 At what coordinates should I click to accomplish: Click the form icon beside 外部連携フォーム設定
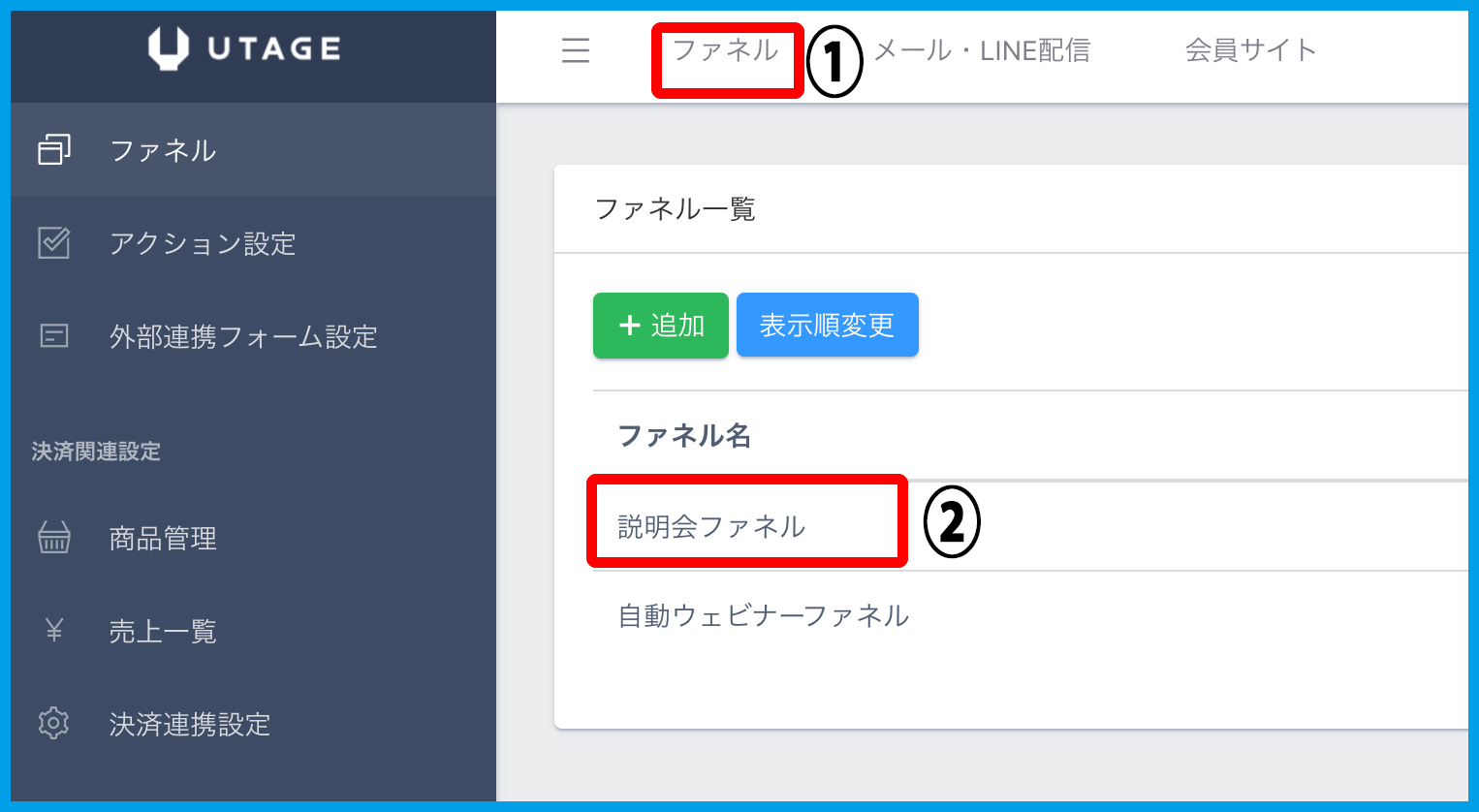(54, 336)
